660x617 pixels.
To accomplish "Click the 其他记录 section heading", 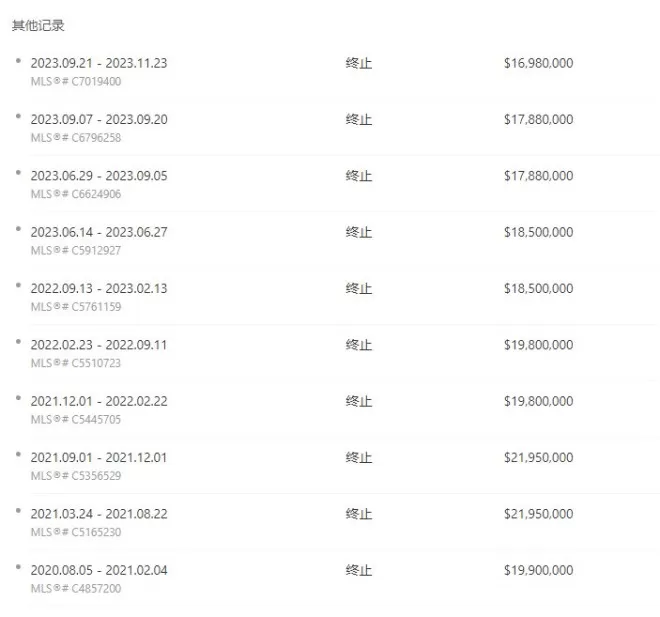I will pos(38,26).
